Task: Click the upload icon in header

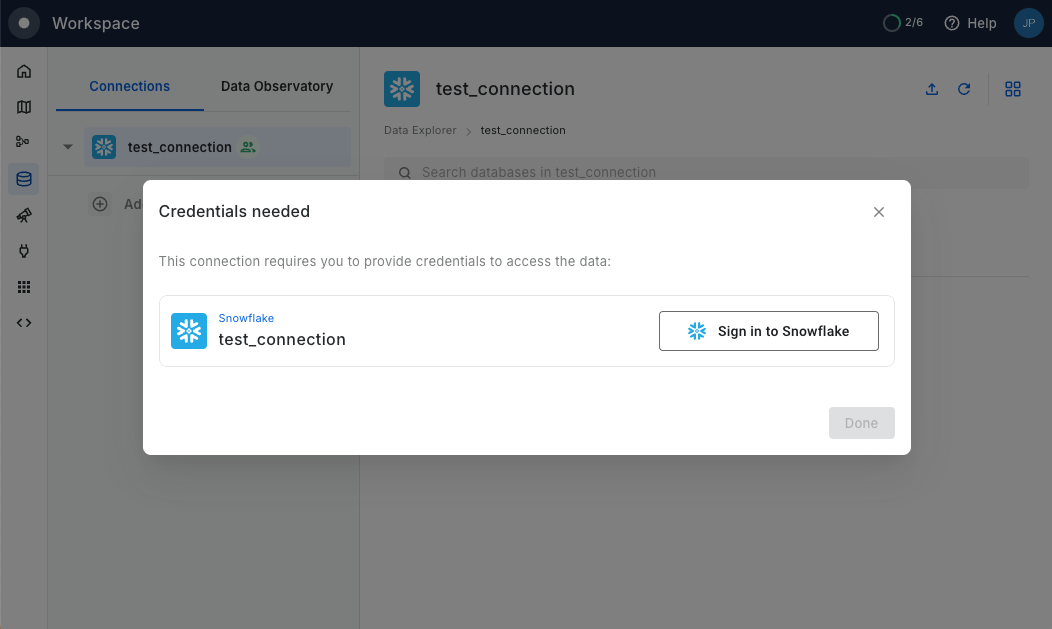Action: (932, 89)
